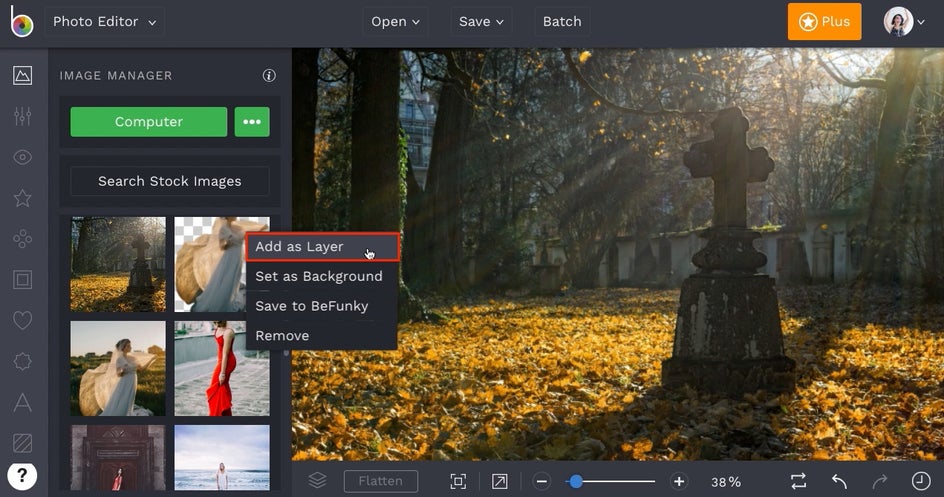The height and width of the screenshot is (497, 944).
Task: Click the help question mark button
Action: (x=22, y=476)
